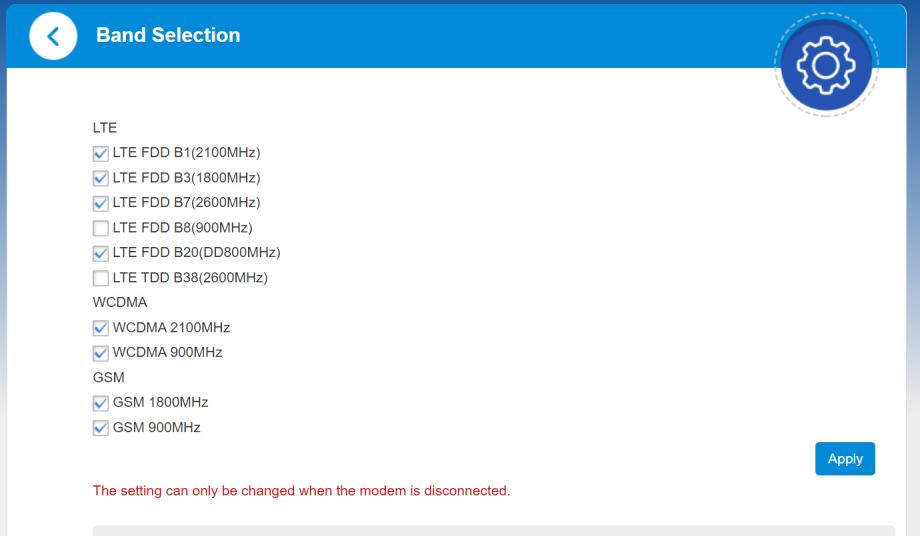Turn off GSM 1800MHz band
Screen dimensions: 920x536
pos(100,403)
